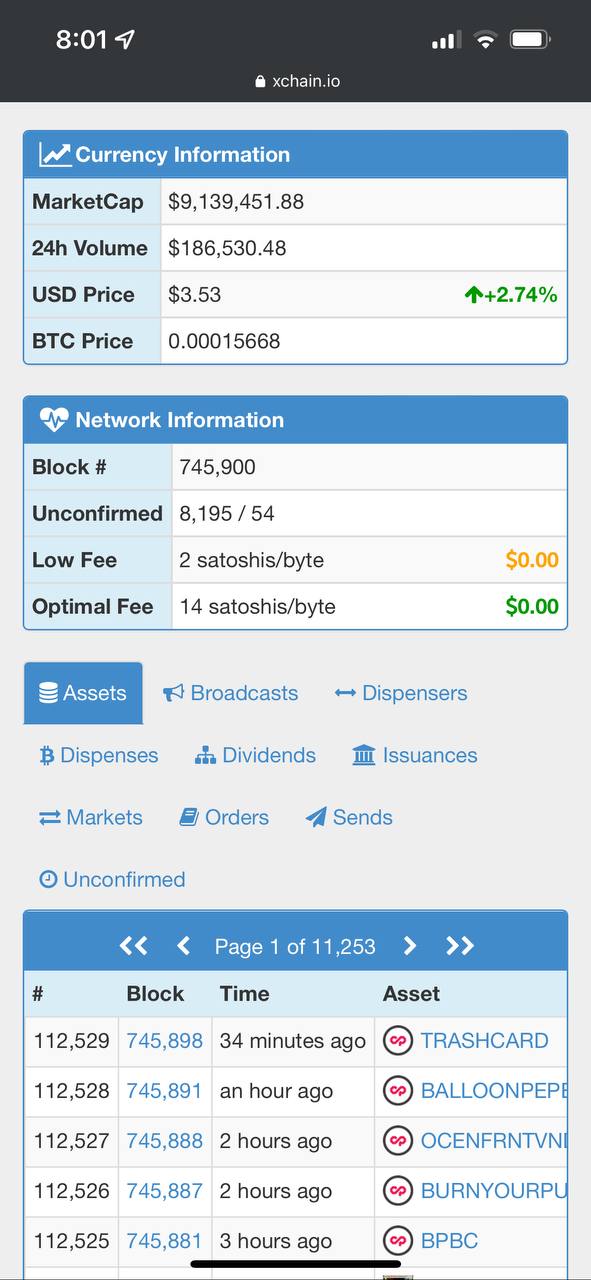Click the chart icon in the Currency Information header

pyautogui.click(x=54, y=155)
